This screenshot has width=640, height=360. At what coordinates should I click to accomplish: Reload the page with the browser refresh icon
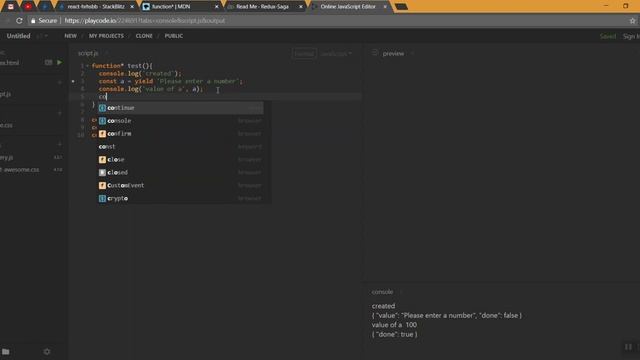(x=19, y=20)
